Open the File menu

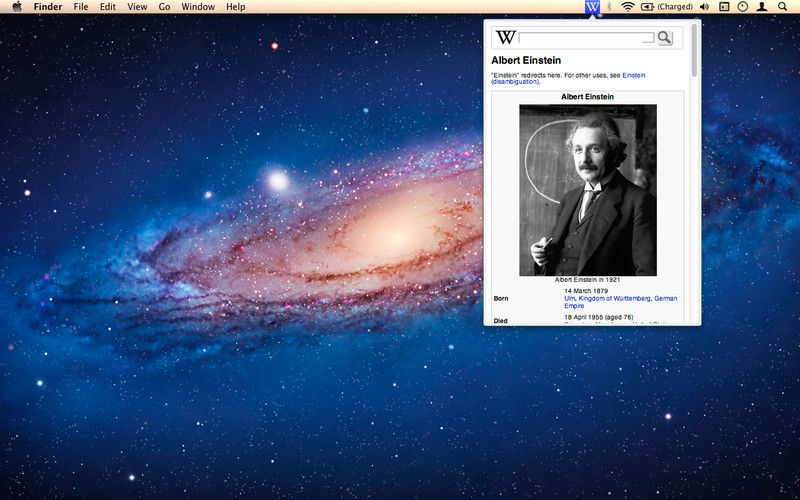tap(81, 7)
